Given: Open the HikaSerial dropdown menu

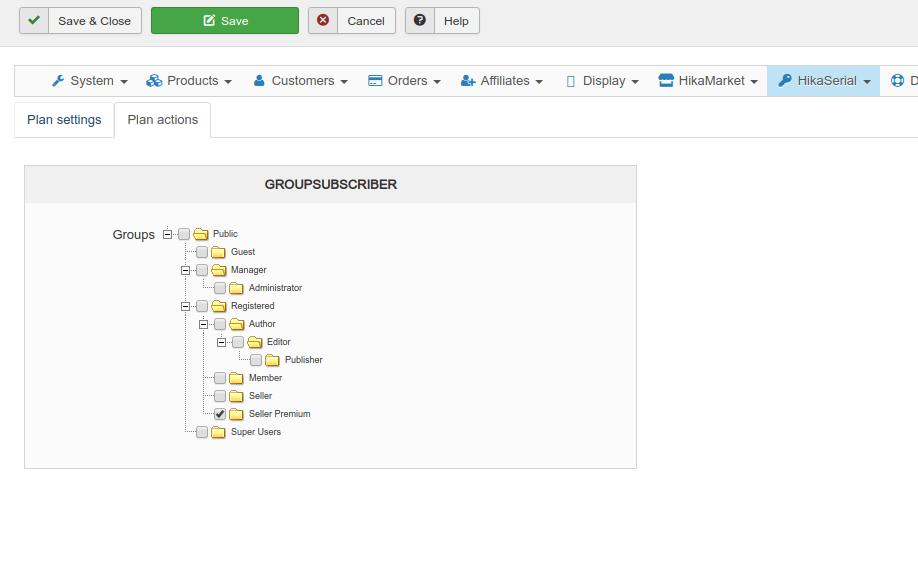Looking at the screenshot, I should click(823, 81).
